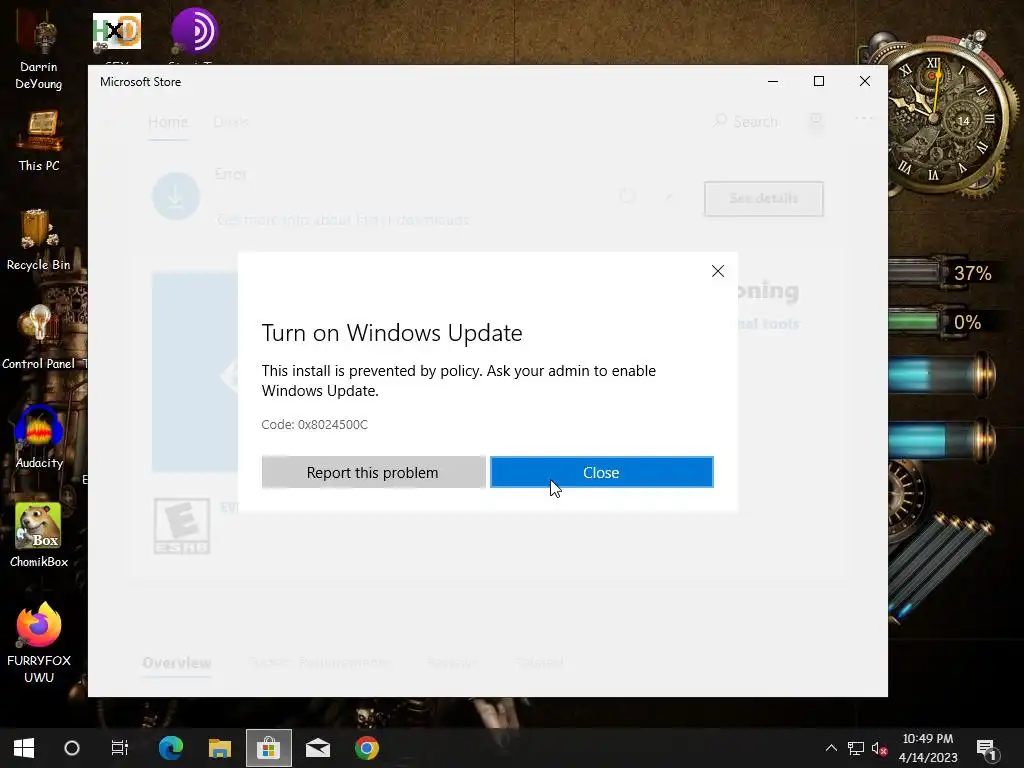Open the Store See details button
This screenshot has width=1024, height=768.
[763, 199]
